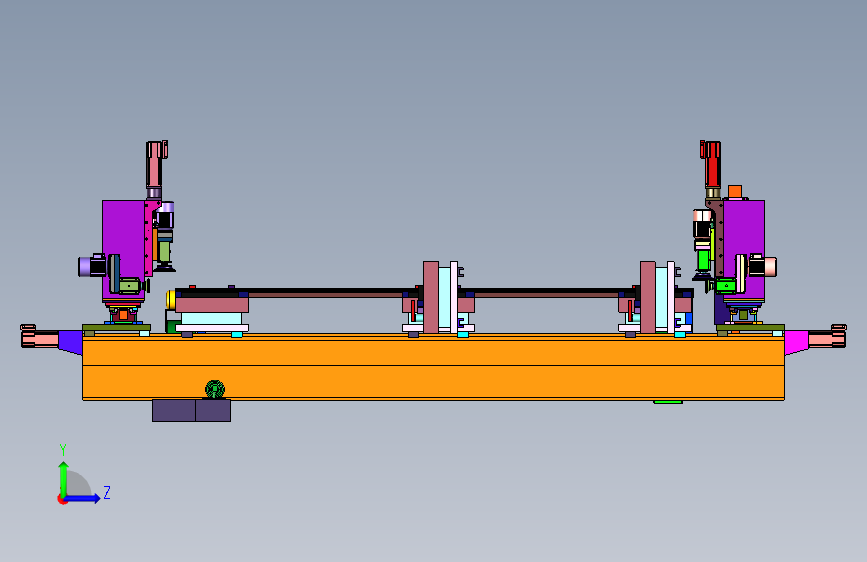This screenshot has width=867, height=562.
Task: Select the dark purple box beneath the base
Action: click(x=191, y=410)
